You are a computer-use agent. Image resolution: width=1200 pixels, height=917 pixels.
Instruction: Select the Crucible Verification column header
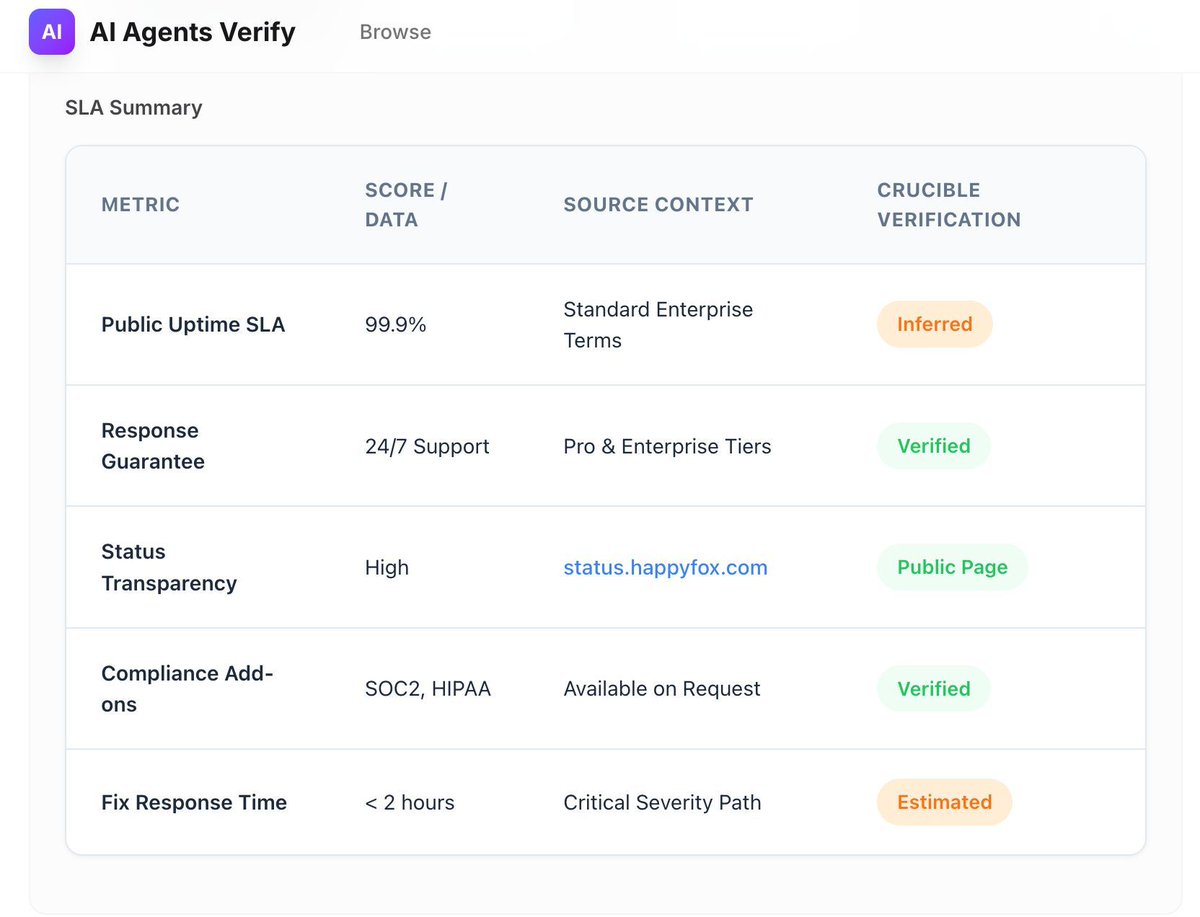tap(949, 205)
